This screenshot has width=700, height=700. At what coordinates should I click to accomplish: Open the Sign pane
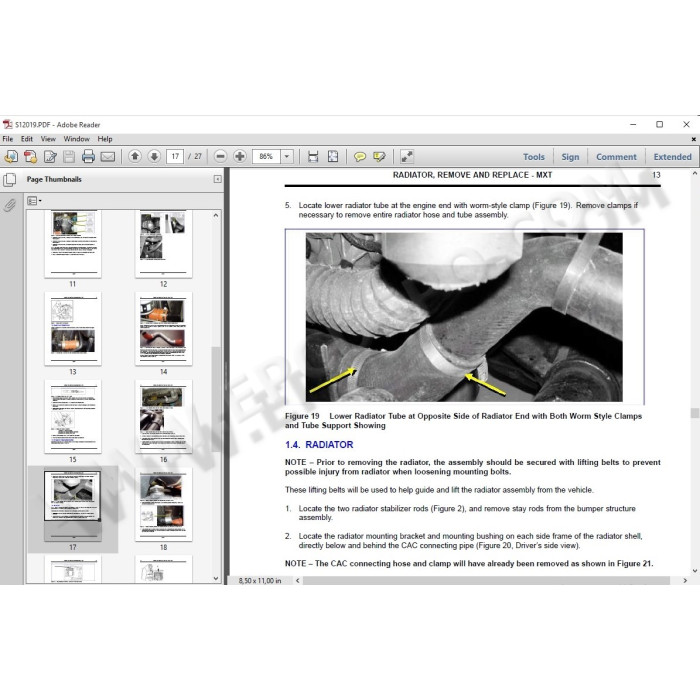click(x=570, y=157)
